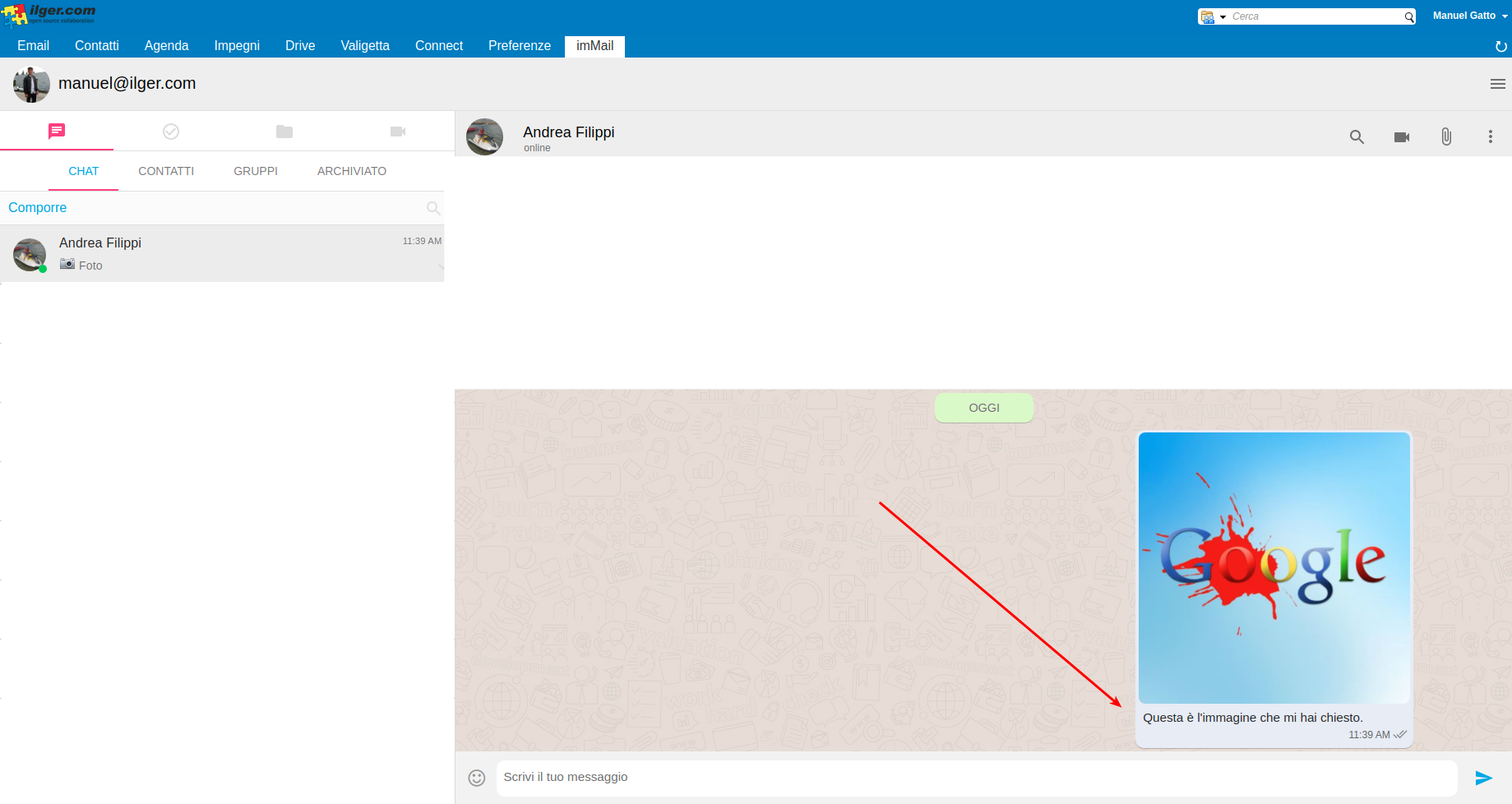Click the 'Questa è l'immagine che mi hai chiesto.' message
The height and width of the screenshot is (804, 1512).
pos(1253,718)
